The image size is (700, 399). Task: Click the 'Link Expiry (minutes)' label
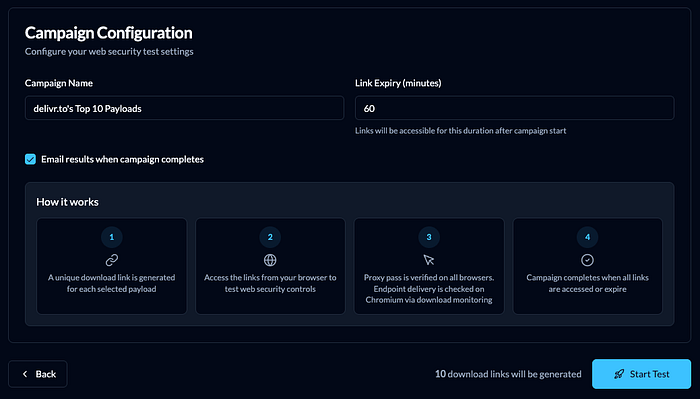coord(398,83)
